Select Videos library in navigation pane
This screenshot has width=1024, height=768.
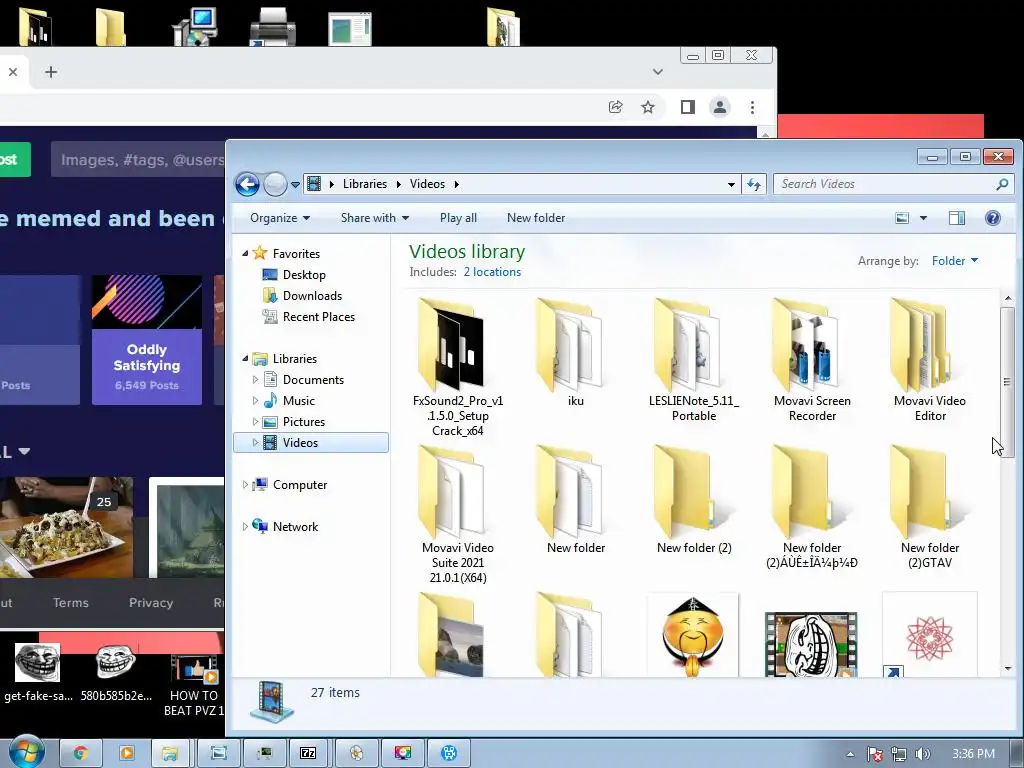point(311,443)
